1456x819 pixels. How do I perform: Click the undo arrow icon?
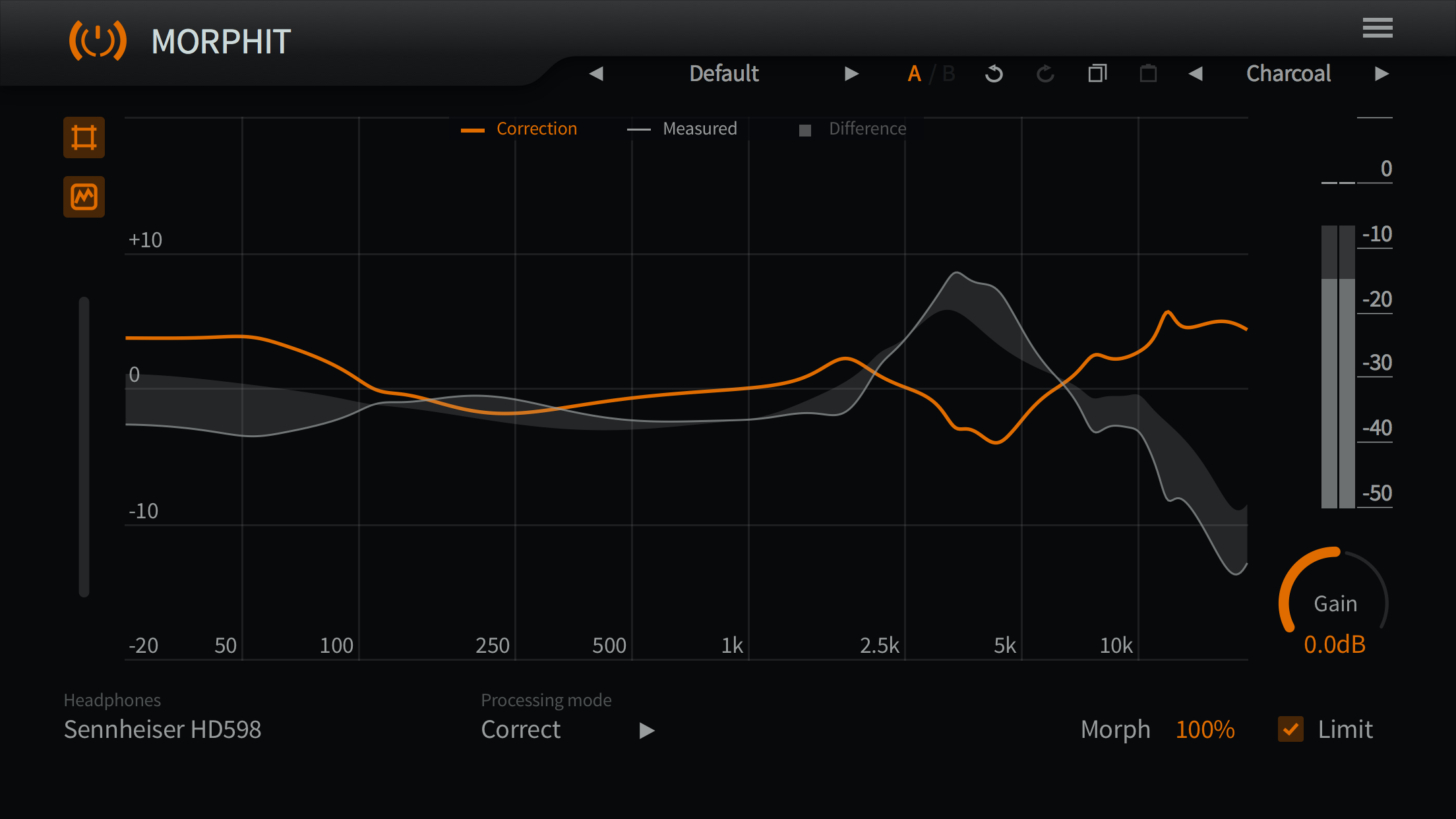point(994,74)
